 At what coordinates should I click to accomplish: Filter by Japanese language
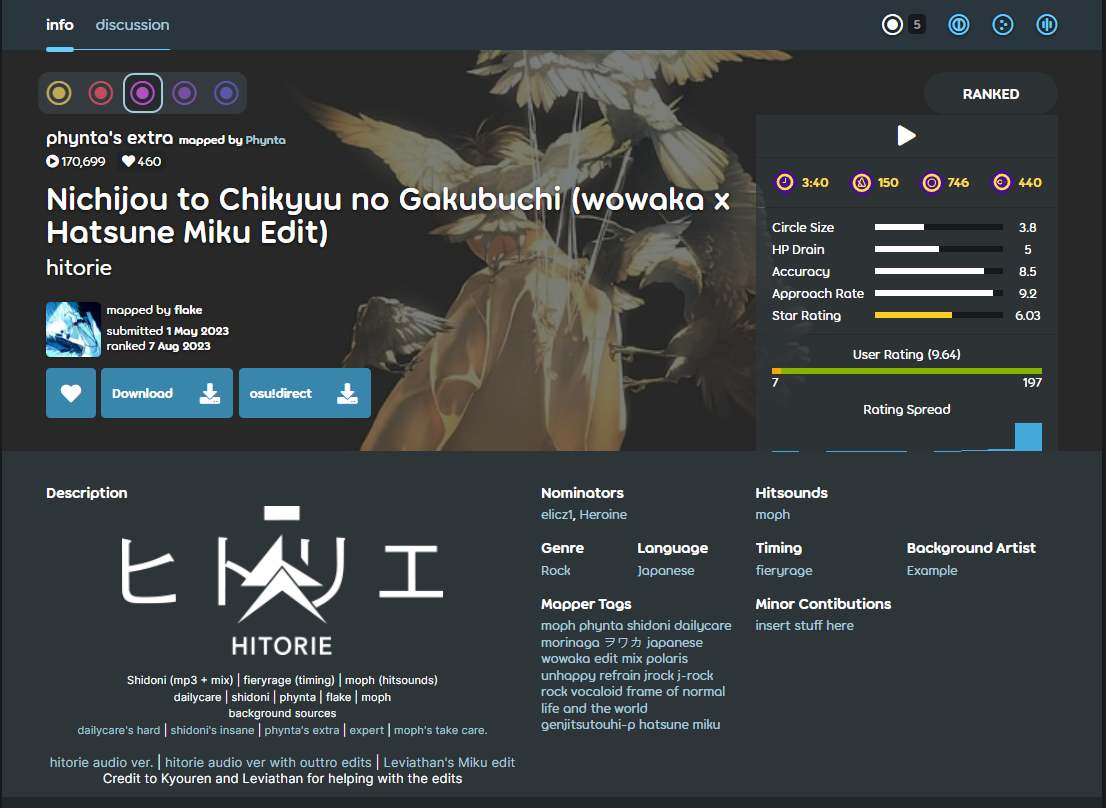666,570
